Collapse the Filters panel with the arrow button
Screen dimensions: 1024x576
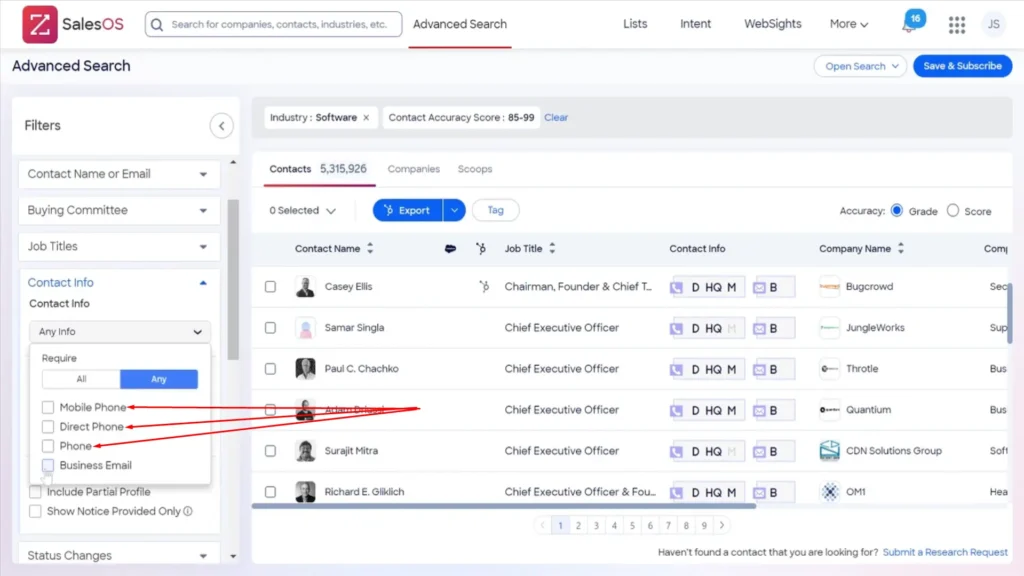(221, 125)
